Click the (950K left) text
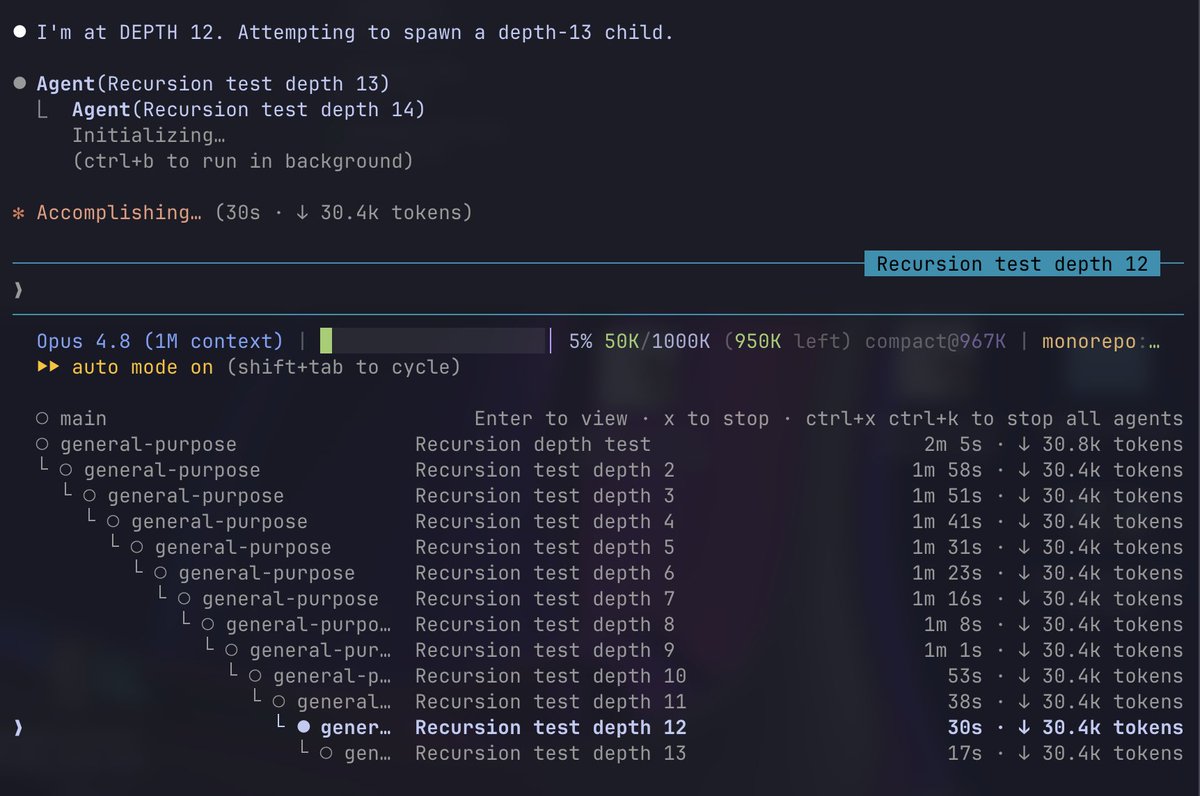Screen dimensions: 1200x796 tap(788, 341)
